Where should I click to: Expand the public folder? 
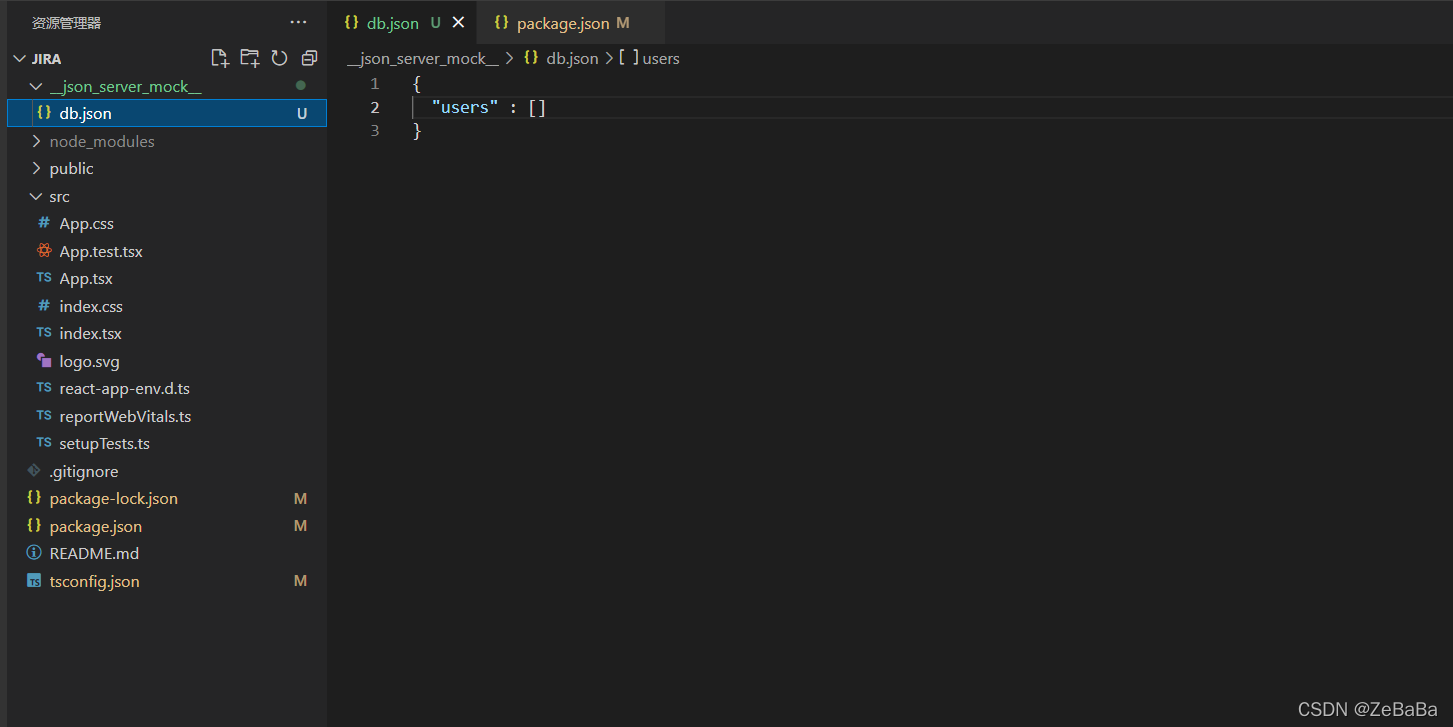tap(167, 168)
